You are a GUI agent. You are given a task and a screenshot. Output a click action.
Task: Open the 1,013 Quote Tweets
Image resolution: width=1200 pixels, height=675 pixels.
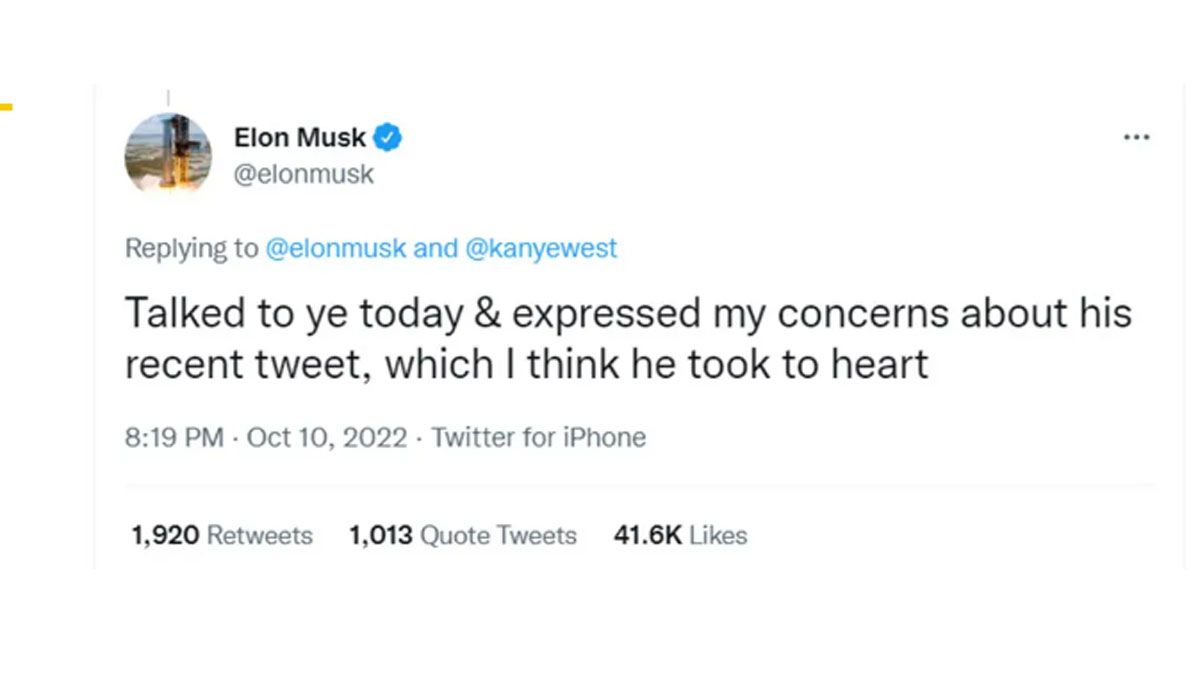point(461,535)
